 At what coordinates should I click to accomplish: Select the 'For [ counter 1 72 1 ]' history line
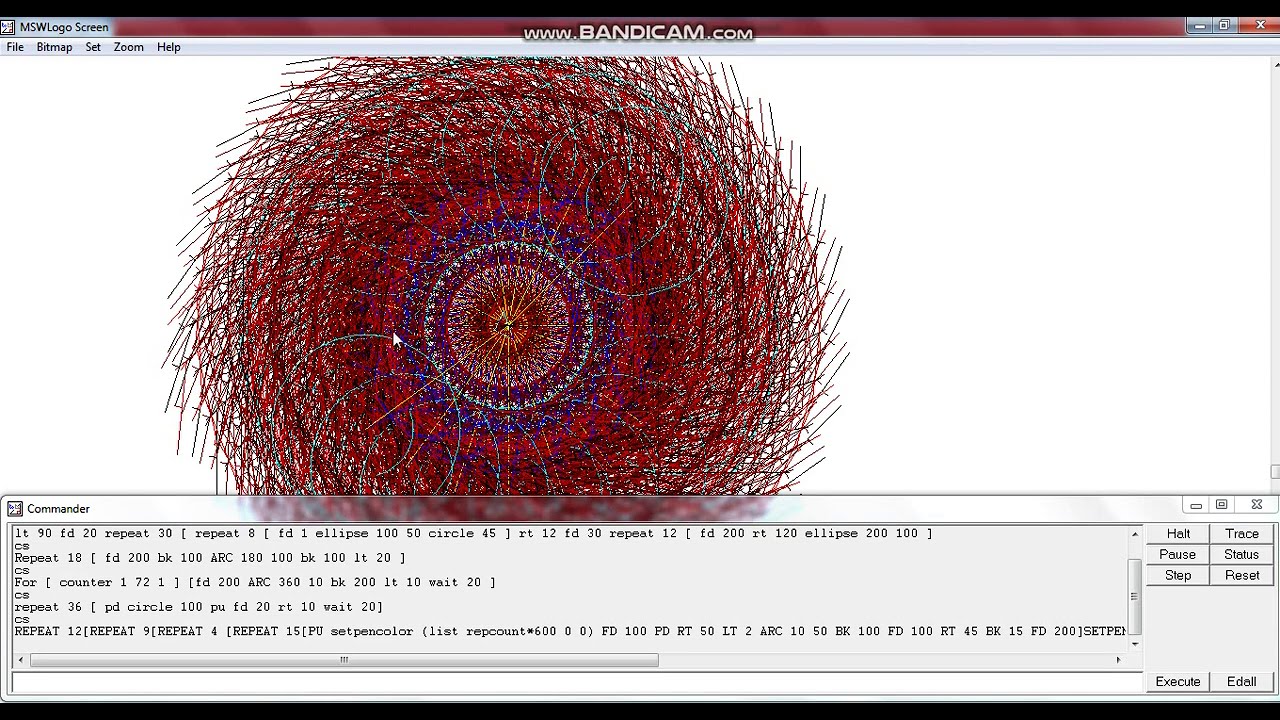[x=255, y=582]
